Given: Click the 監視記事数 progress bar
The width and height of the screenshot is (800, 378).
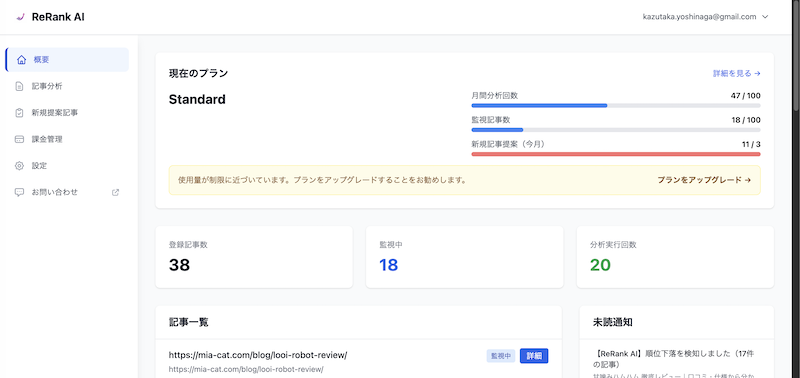Looking at the screenshot, I should (616, 130).
